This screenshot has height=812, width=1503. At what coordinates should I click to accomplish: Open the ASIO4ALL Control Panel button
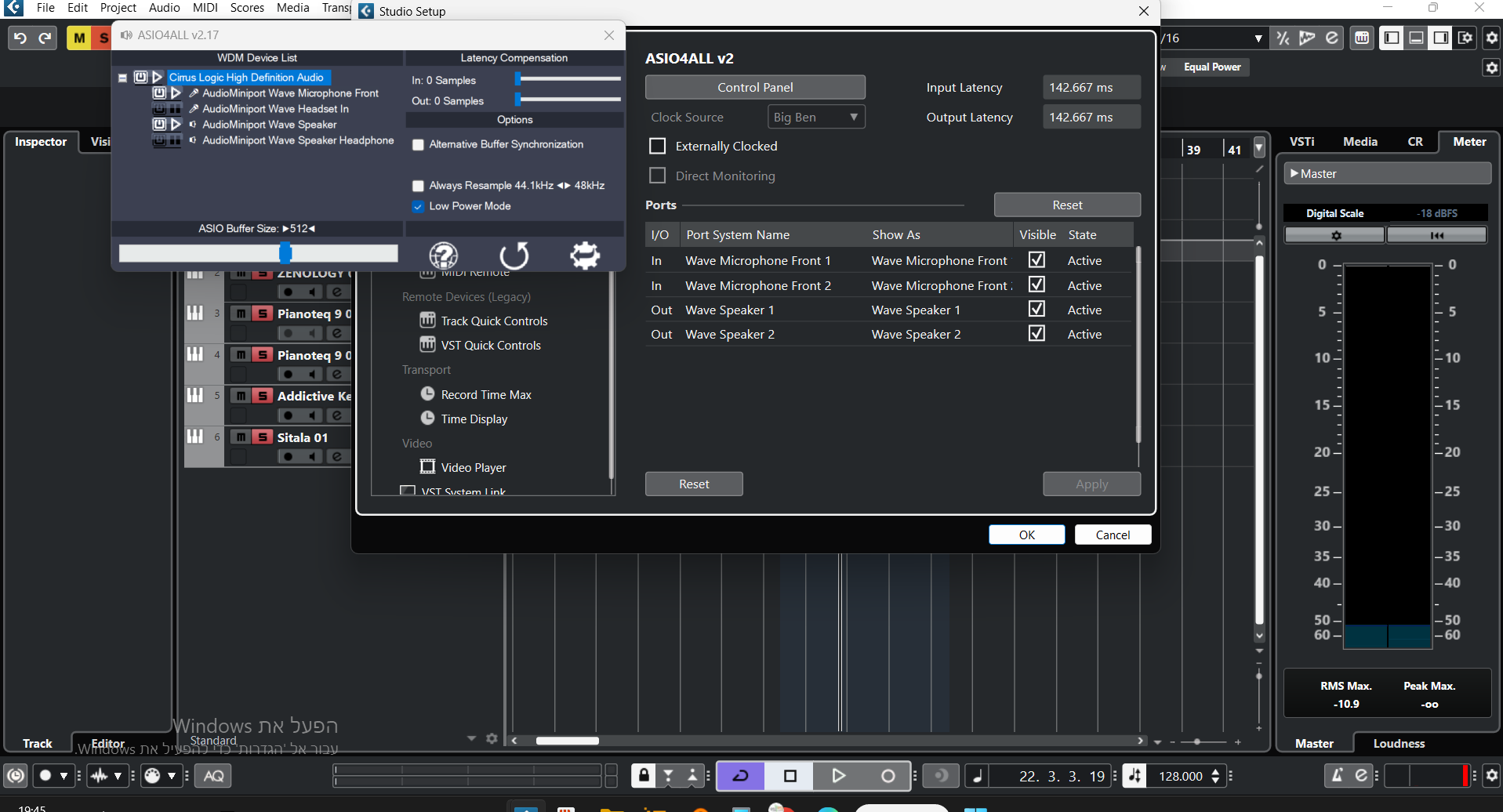(x=755, y=87)
